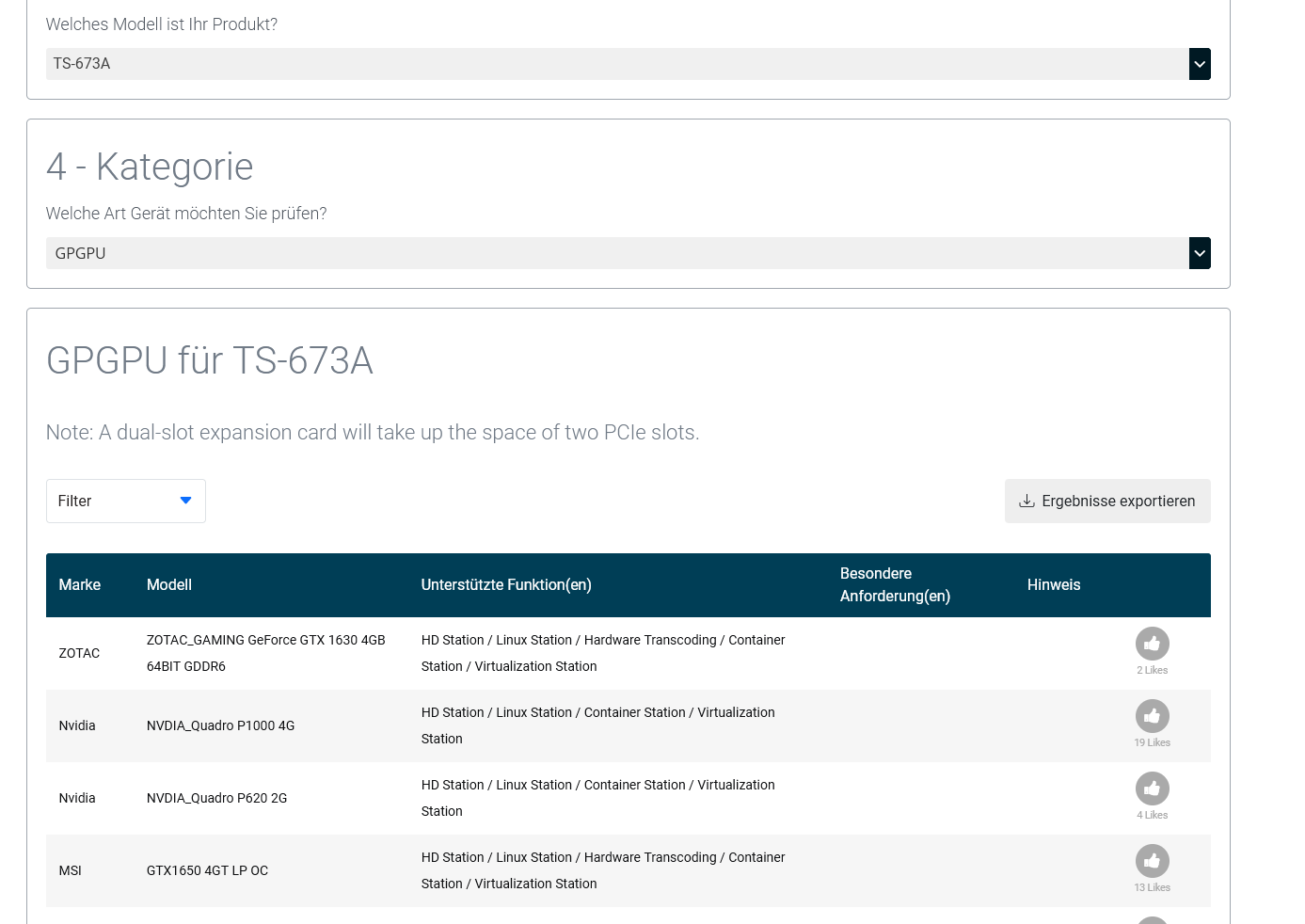Click Unterstützte Funktion(en) column header
Image resolution: width=1305 pixels, height=924 pixels.
tap(506, 584)
